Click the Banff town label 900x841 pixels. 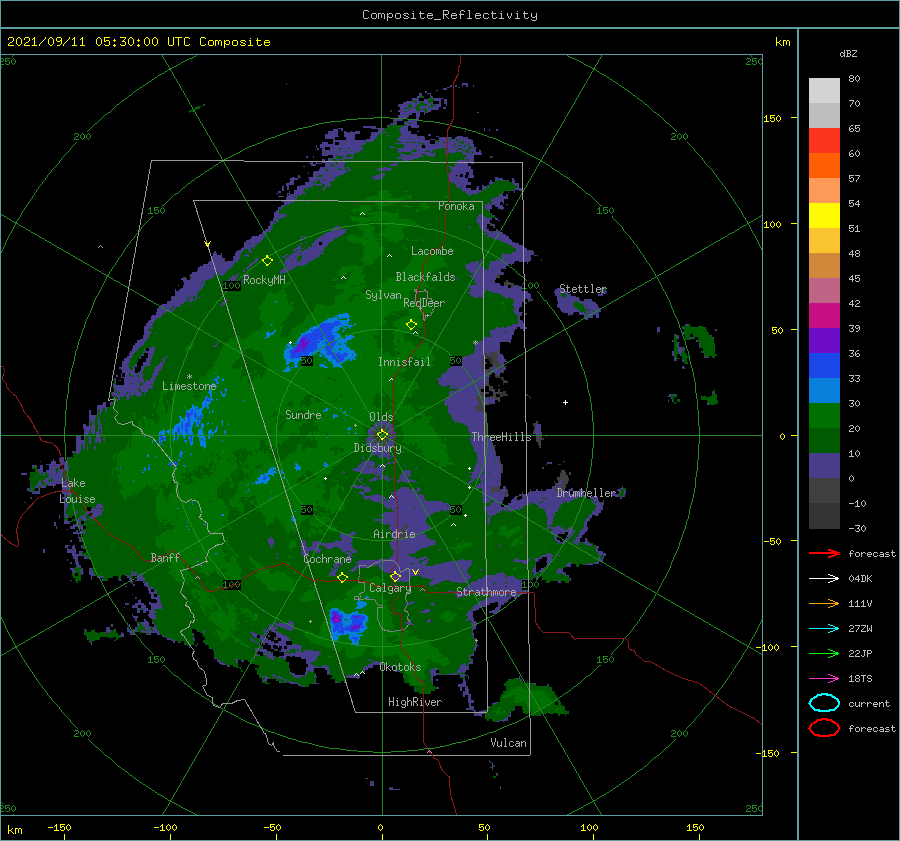165,557
